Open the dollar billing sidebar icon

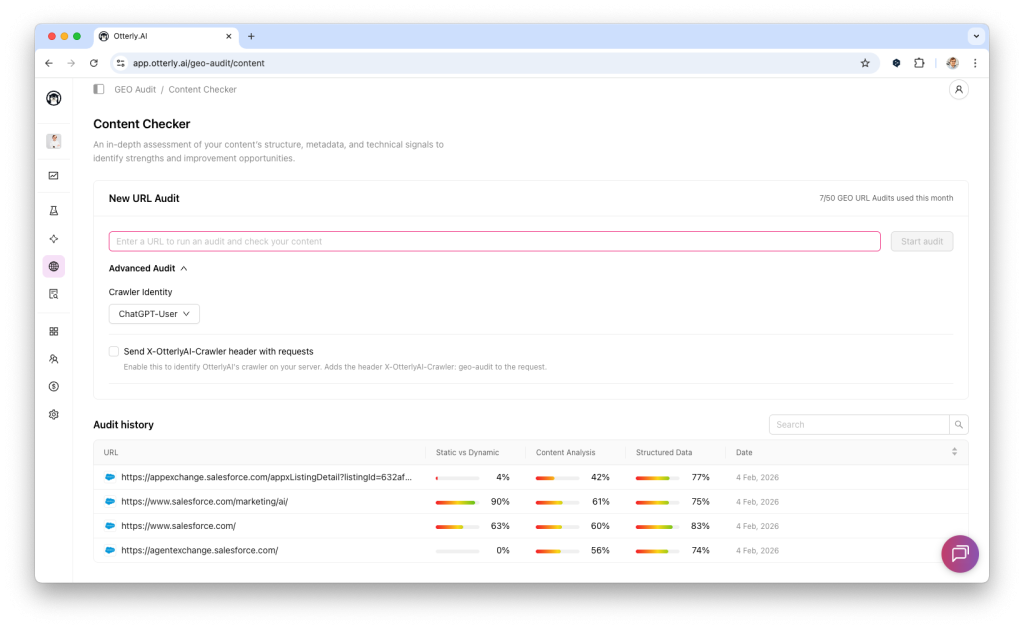54,387
